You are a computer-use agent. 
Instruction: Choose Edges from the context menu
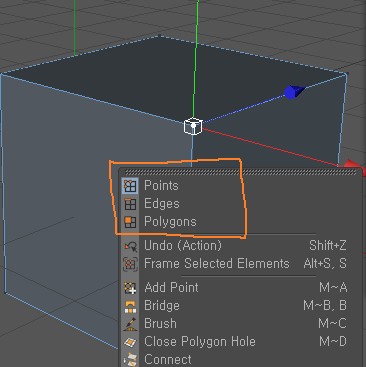[x=162, y=204]
